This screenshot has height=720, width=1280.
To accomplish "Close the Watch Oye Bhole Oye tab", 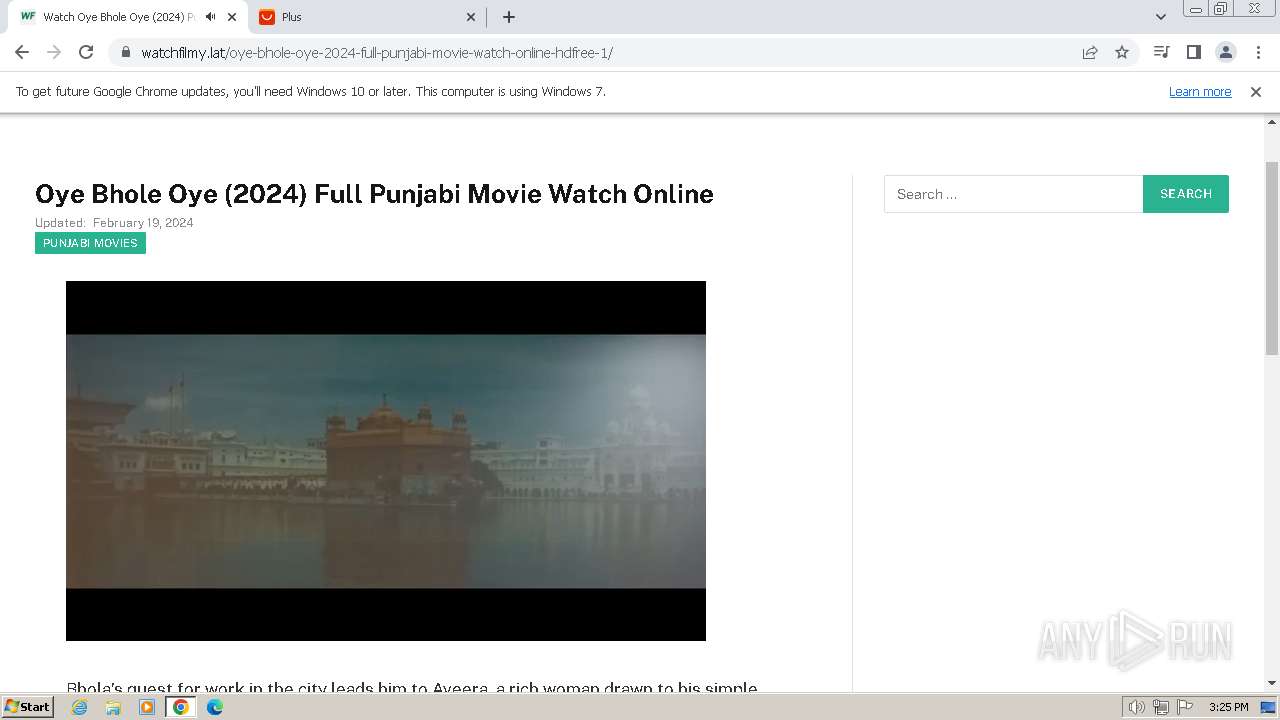I will [232, 17].
